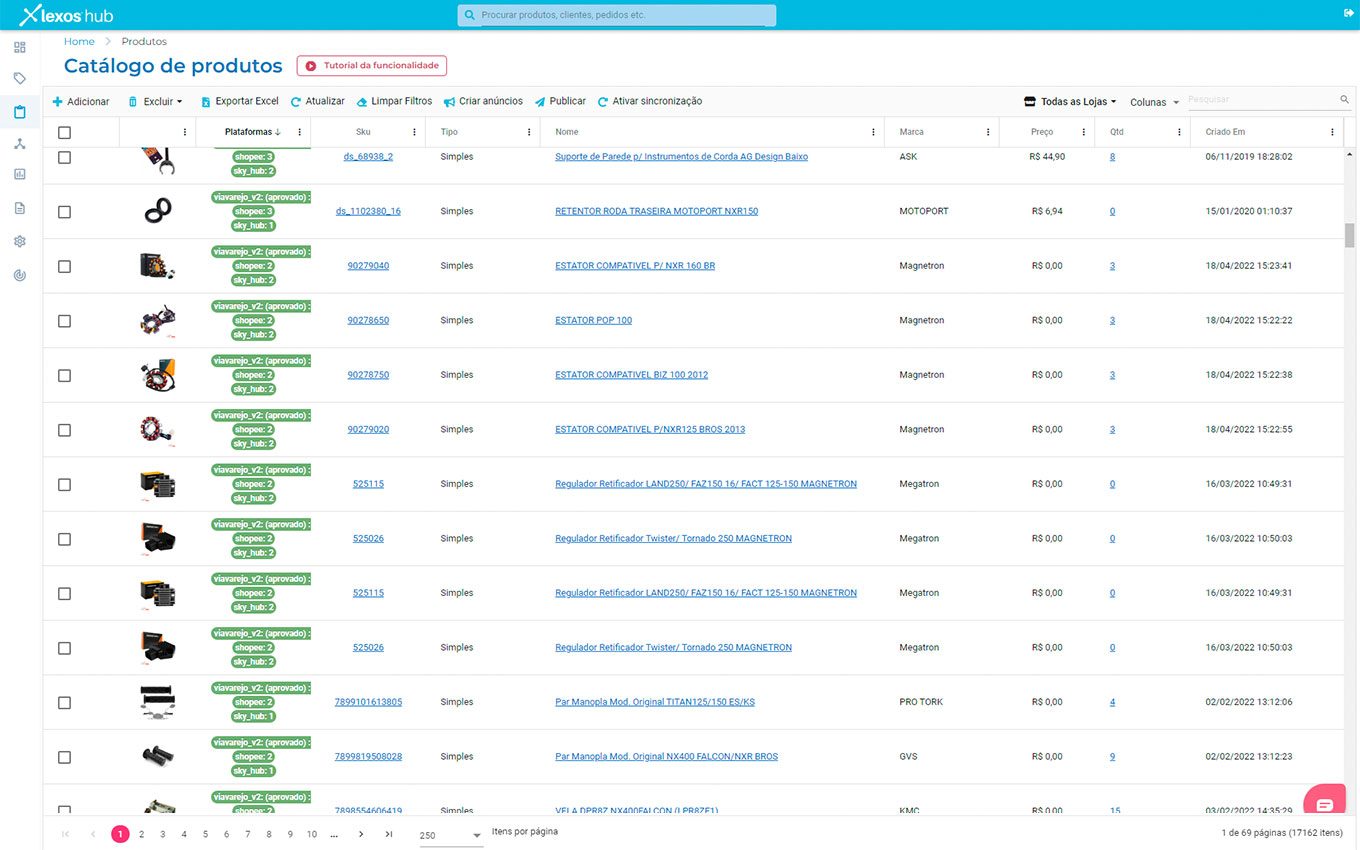Viewport: 1360px width, 850px height.
Task: Open the items per page 250 dropdown
Action: [451, 835]
